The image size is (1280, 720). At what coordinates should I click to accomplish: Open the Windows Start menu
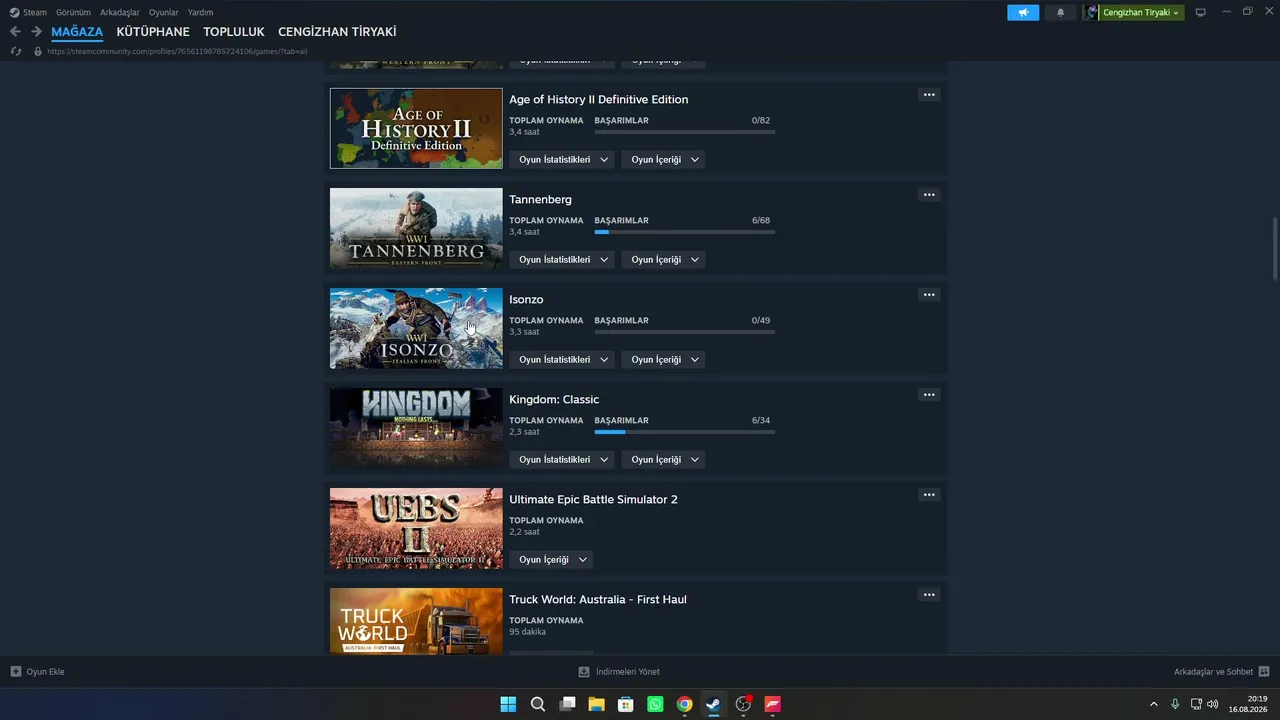coord(508,704)
